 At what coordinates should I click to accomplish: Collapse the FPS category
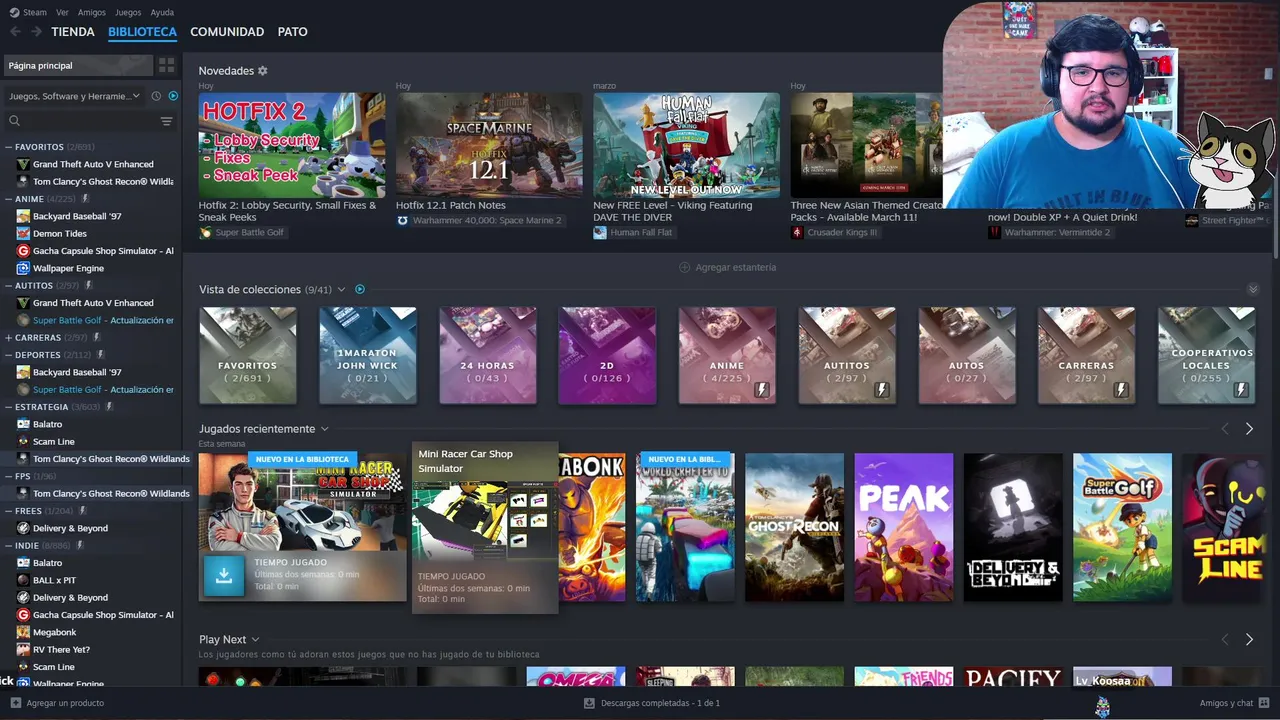pos(9,476)
